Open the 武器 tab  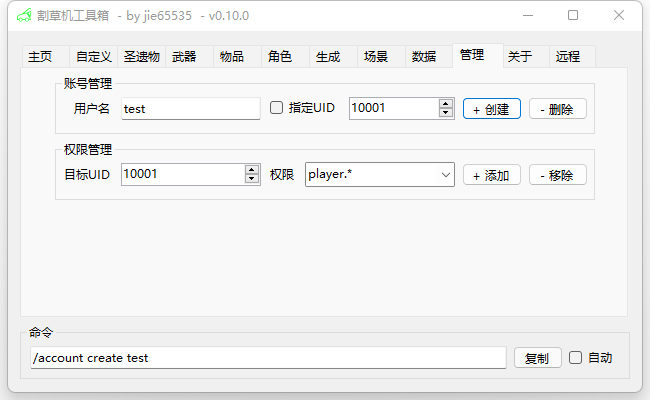tap(184, 57)
